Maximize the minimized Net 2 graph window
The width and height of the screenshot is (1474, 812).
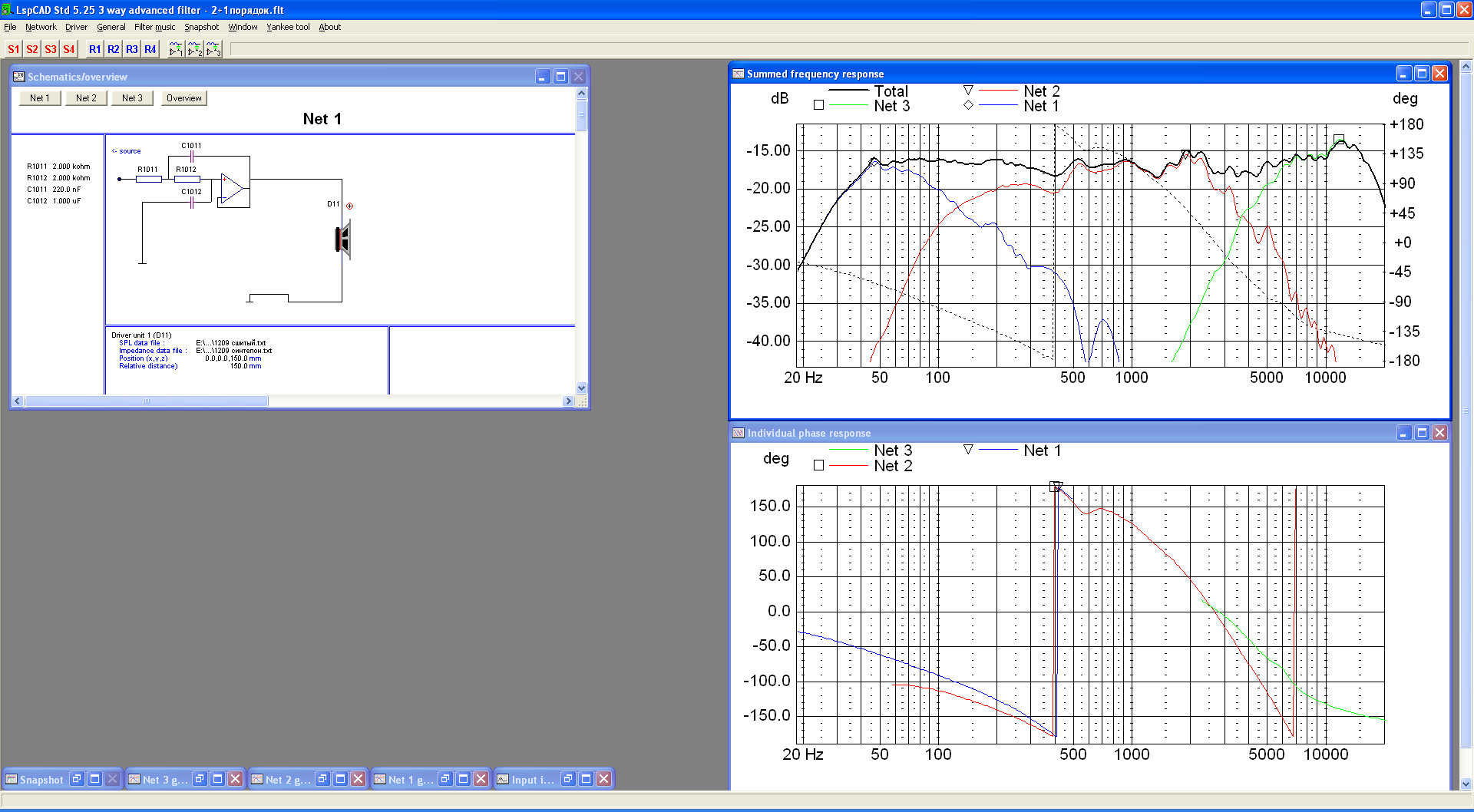tap(340, 779)
